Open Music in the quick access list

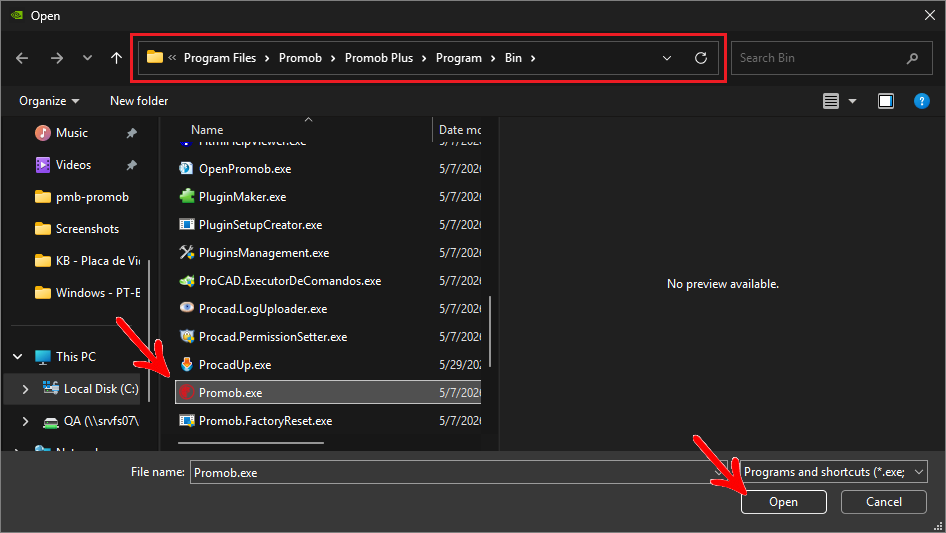(72, 133)
